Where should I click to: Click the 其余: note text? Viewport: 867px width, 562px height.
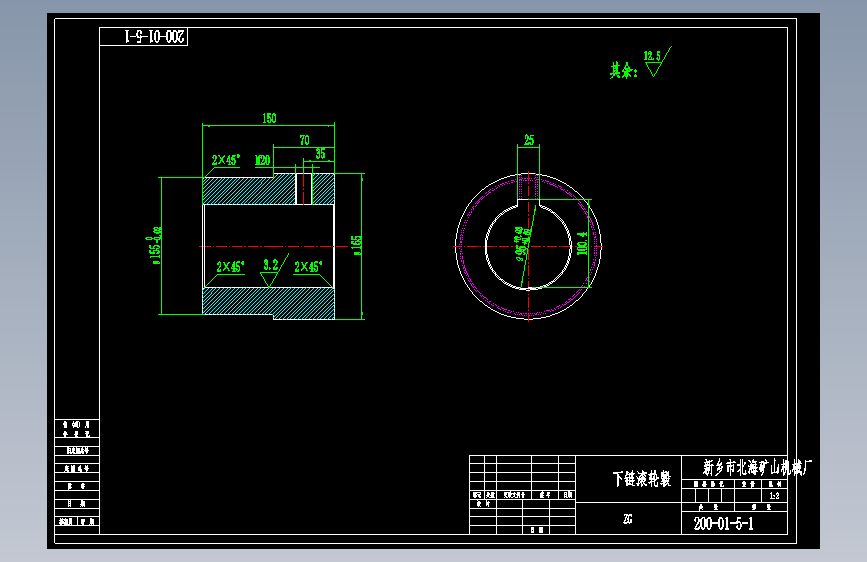coord(624,71)
